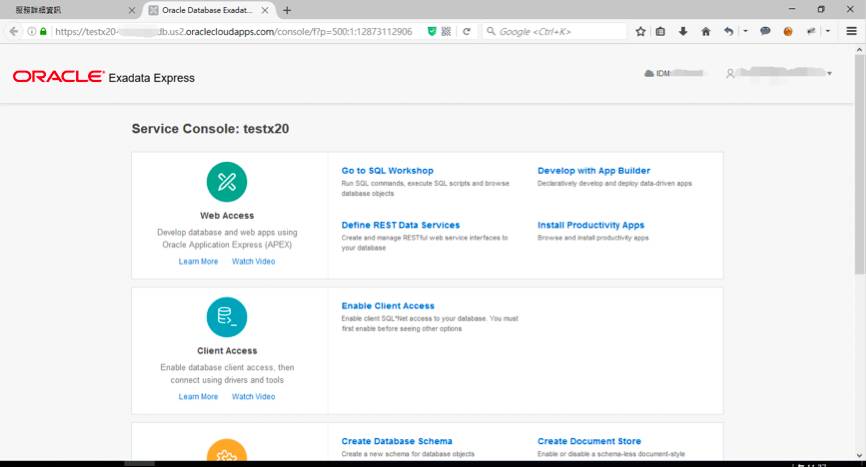Open Develop with App Builder link
Viewport: 866px width, 467px height.
click(594, 171)
